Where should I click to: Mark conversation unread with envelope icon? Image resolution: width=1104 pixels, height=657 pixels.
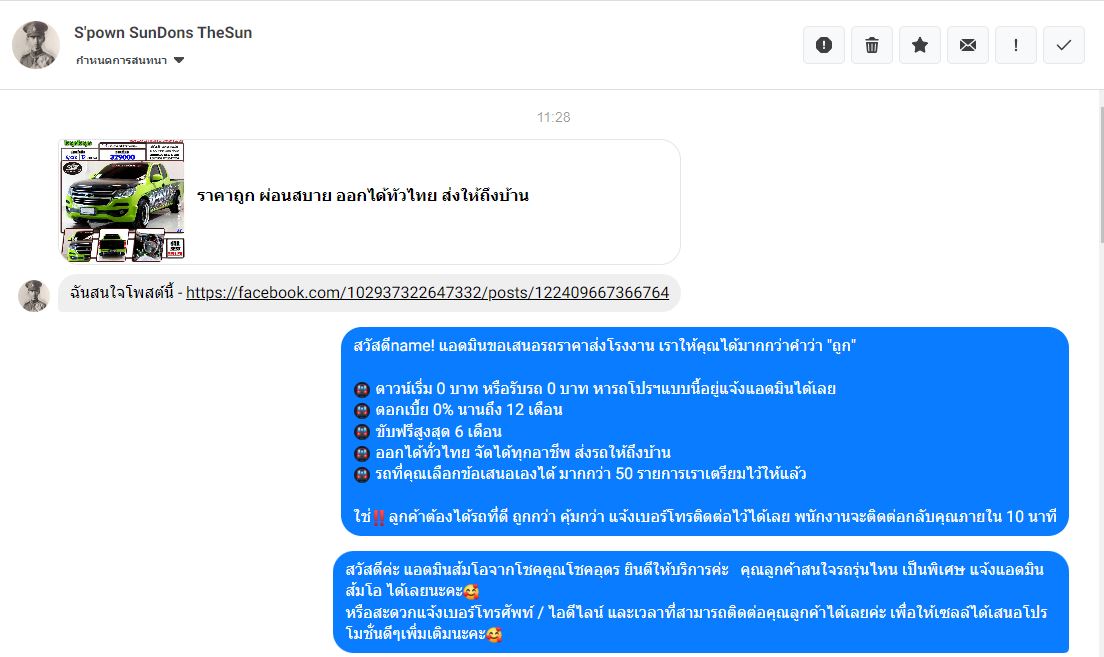click(x=967, y=45)
